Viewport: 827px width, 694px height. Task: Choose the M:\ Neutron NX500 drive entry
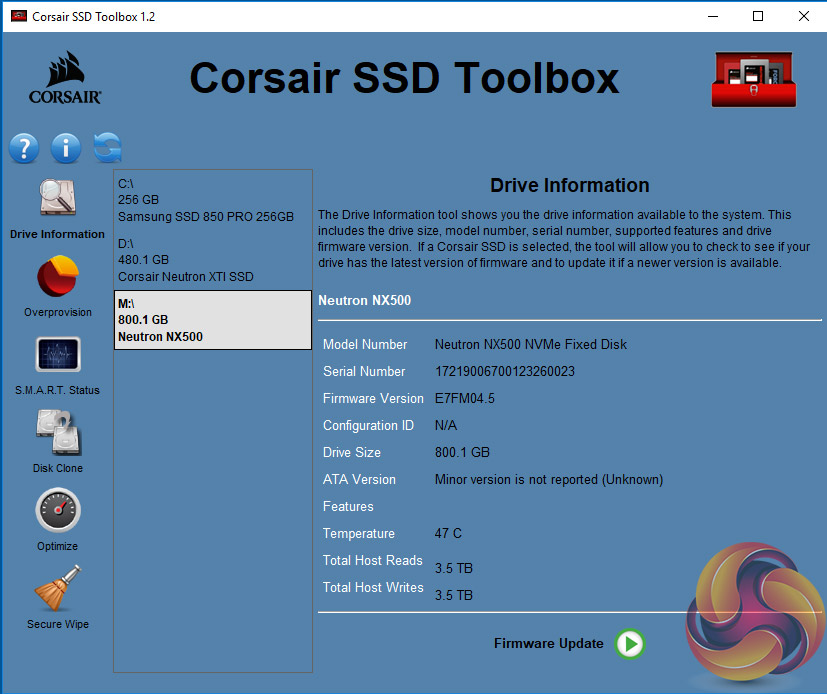tap(212, 320)
